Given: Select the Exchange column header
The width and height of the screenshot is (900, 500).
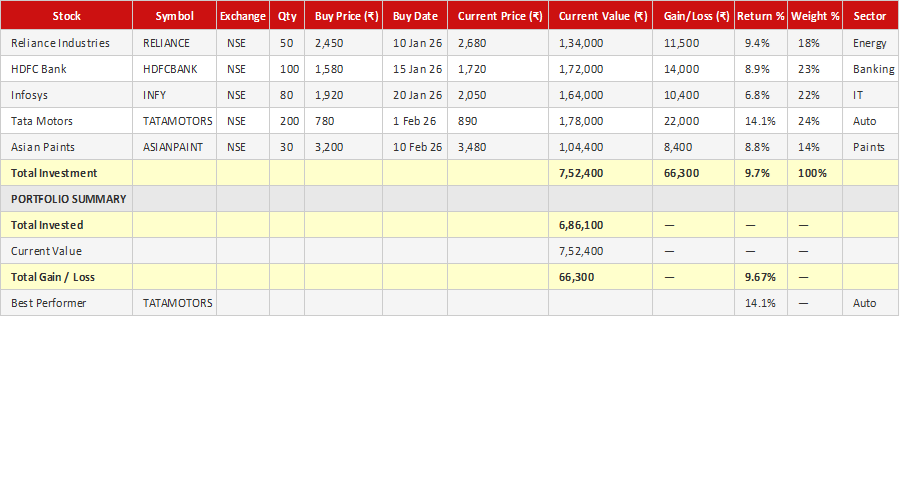Looking at the screenshot, I should 243,15.
